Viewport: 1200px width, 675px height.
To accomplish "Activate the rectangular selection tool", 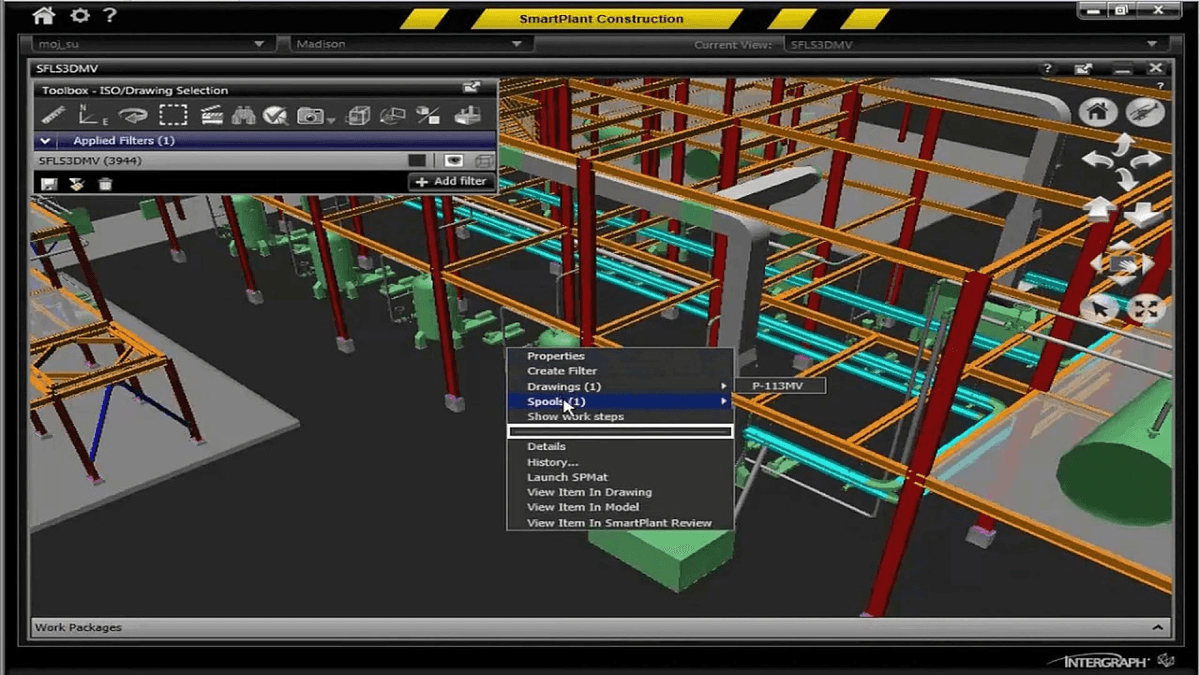I will 174,114.
